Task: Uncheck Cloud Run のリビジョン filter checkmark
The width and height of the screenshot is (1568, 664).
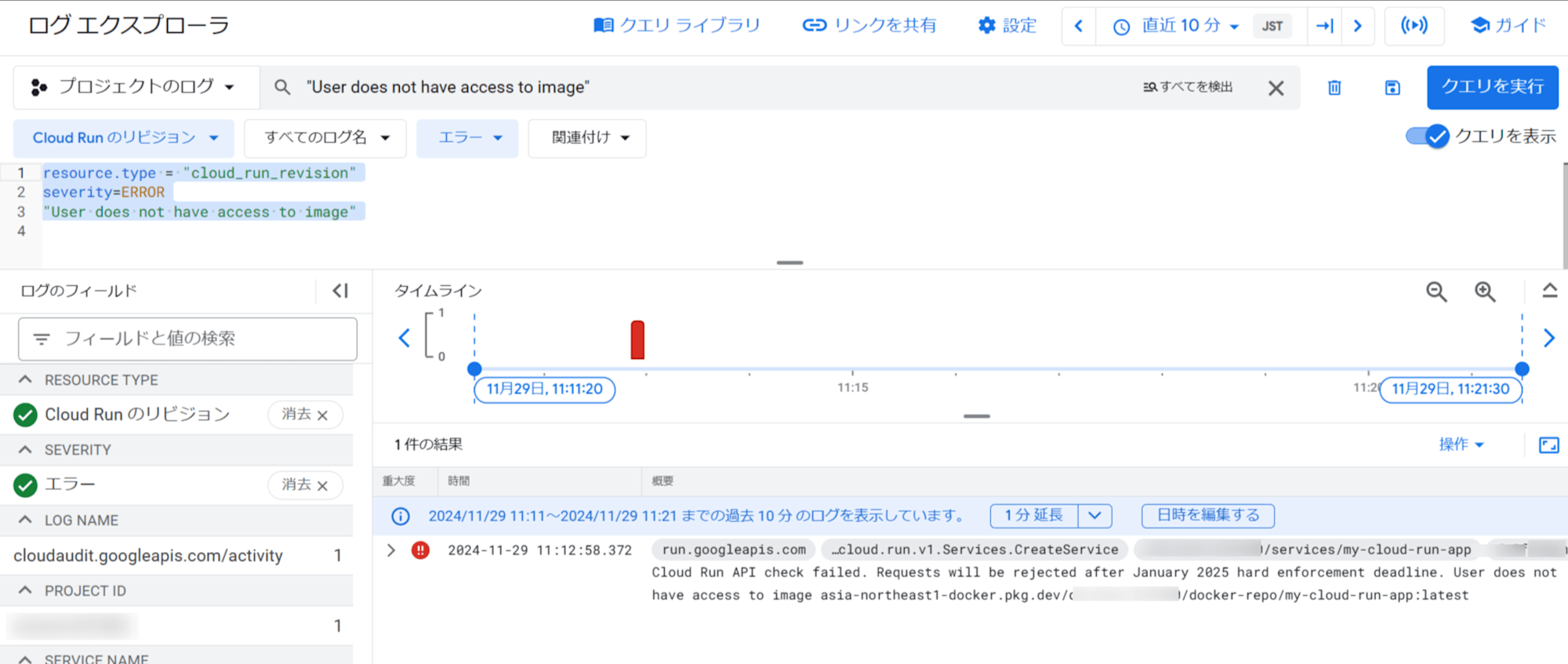Action: pyautogui.click(x=26, y=415)
